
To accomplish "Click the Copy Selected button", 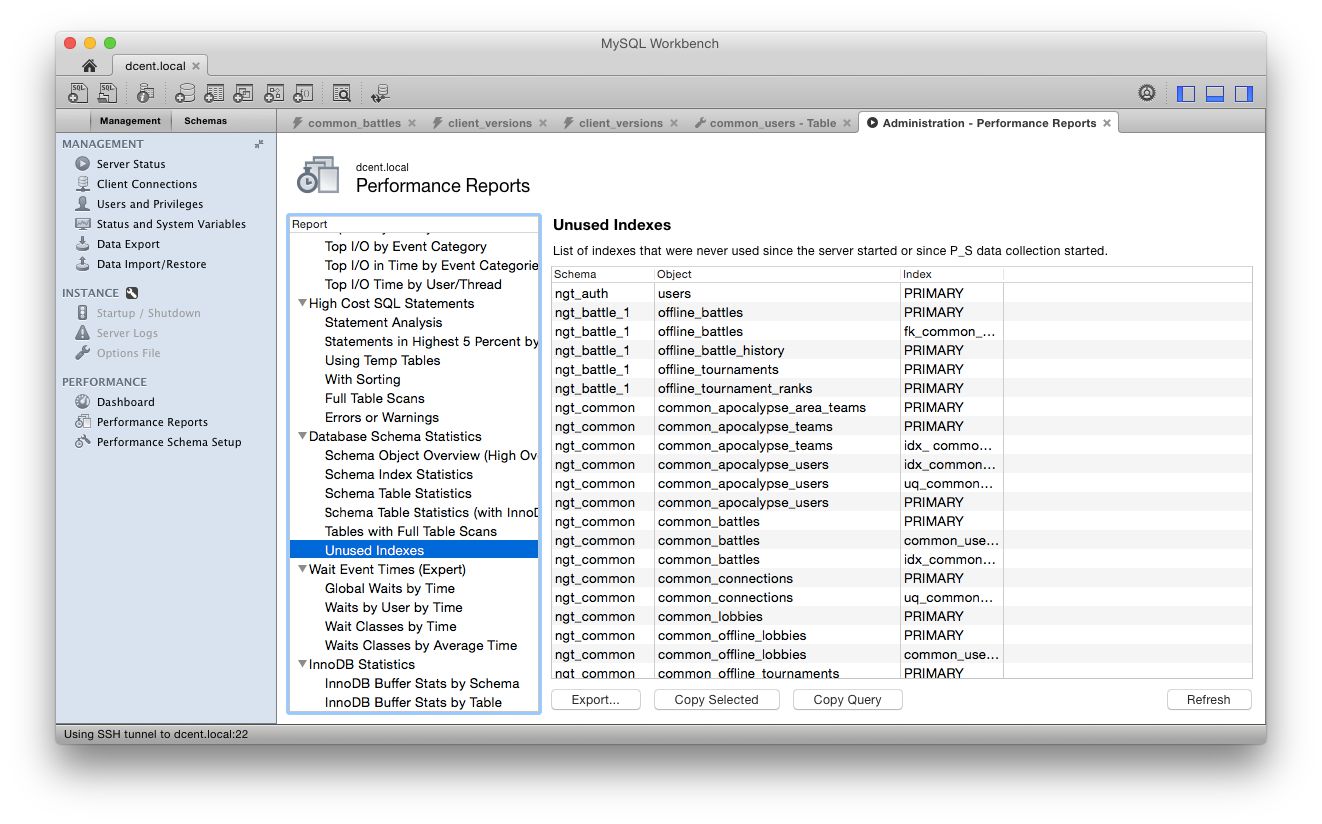I will [717, 700].
